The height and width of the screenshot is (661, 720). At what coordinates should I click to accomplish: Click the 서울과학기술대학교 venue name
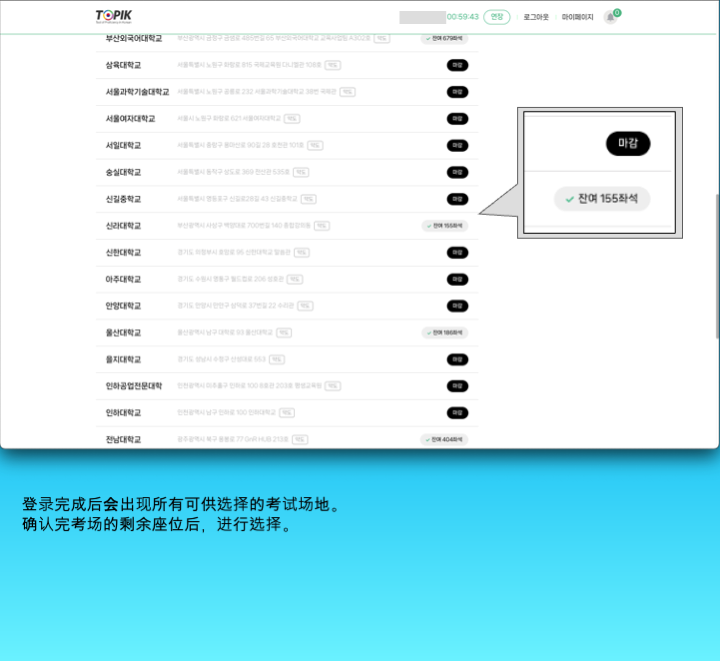(x=137, y=92)
